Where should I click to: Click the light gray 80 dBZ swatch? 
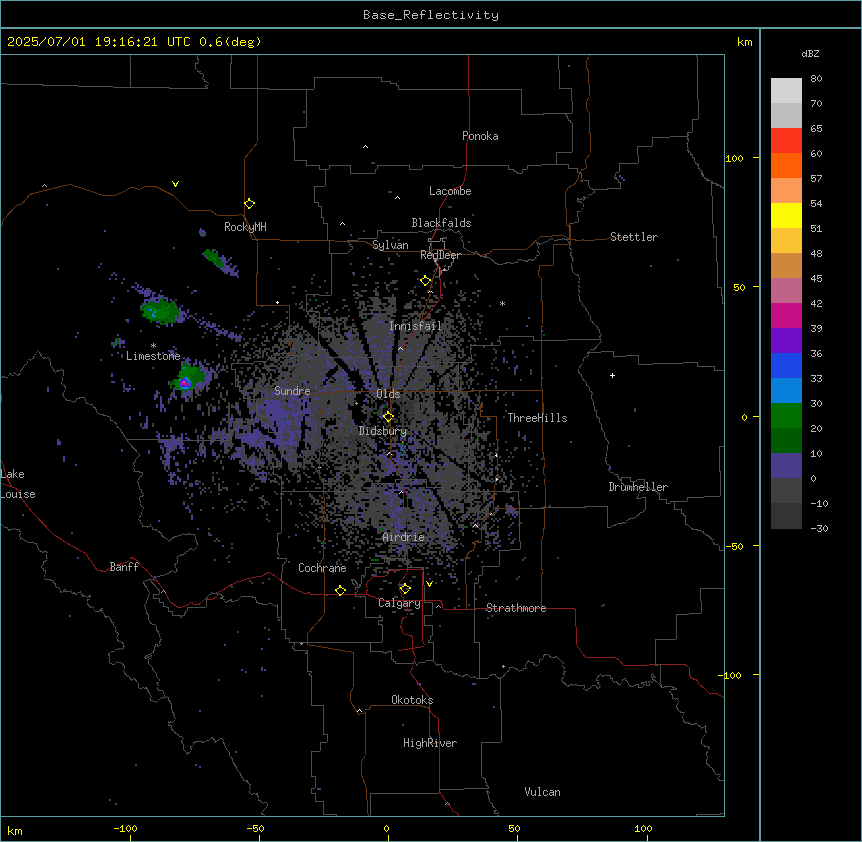click(x=786, y=91)
